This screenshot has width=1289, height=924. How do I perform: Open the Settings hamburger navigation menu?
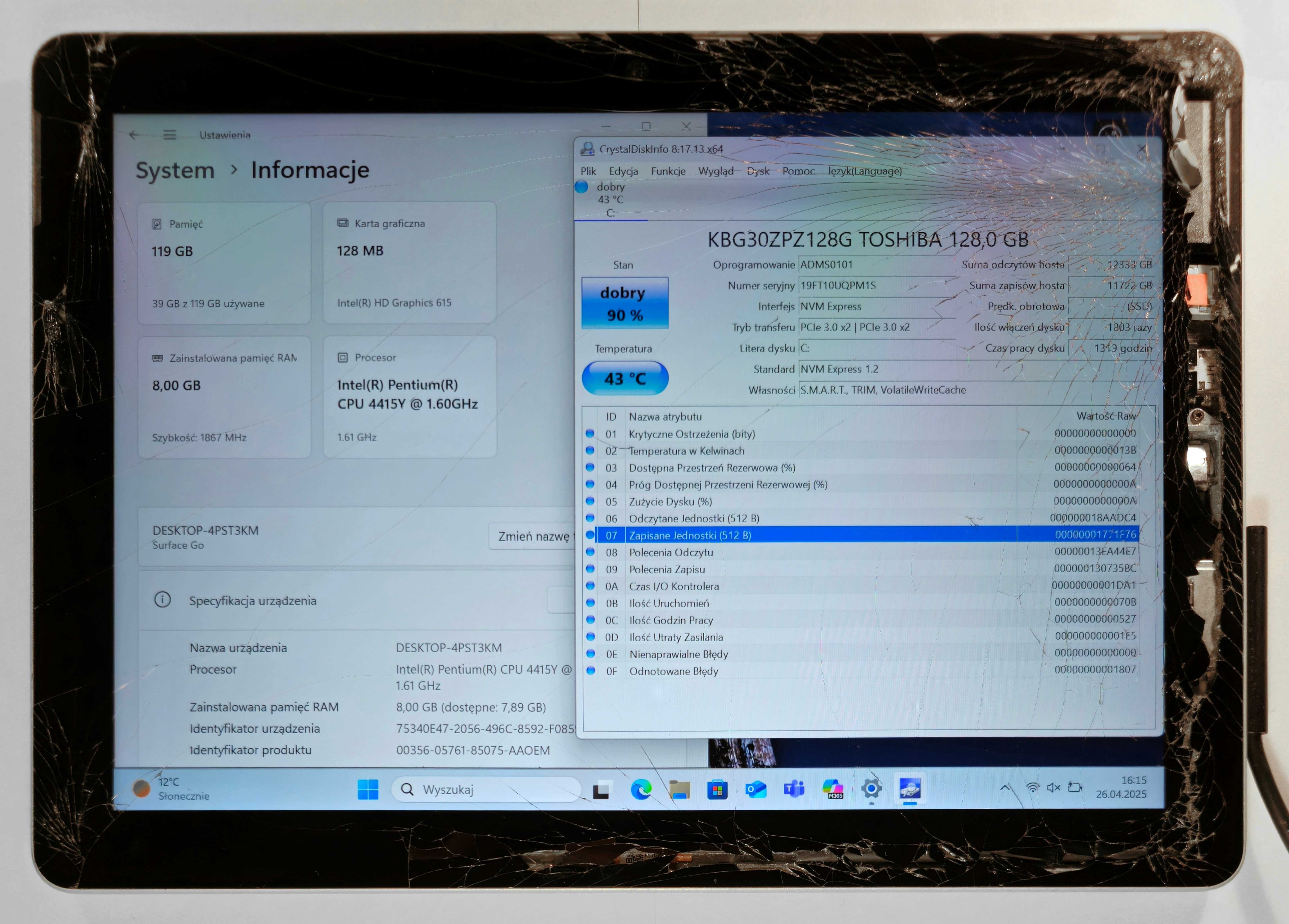point(169,135)
